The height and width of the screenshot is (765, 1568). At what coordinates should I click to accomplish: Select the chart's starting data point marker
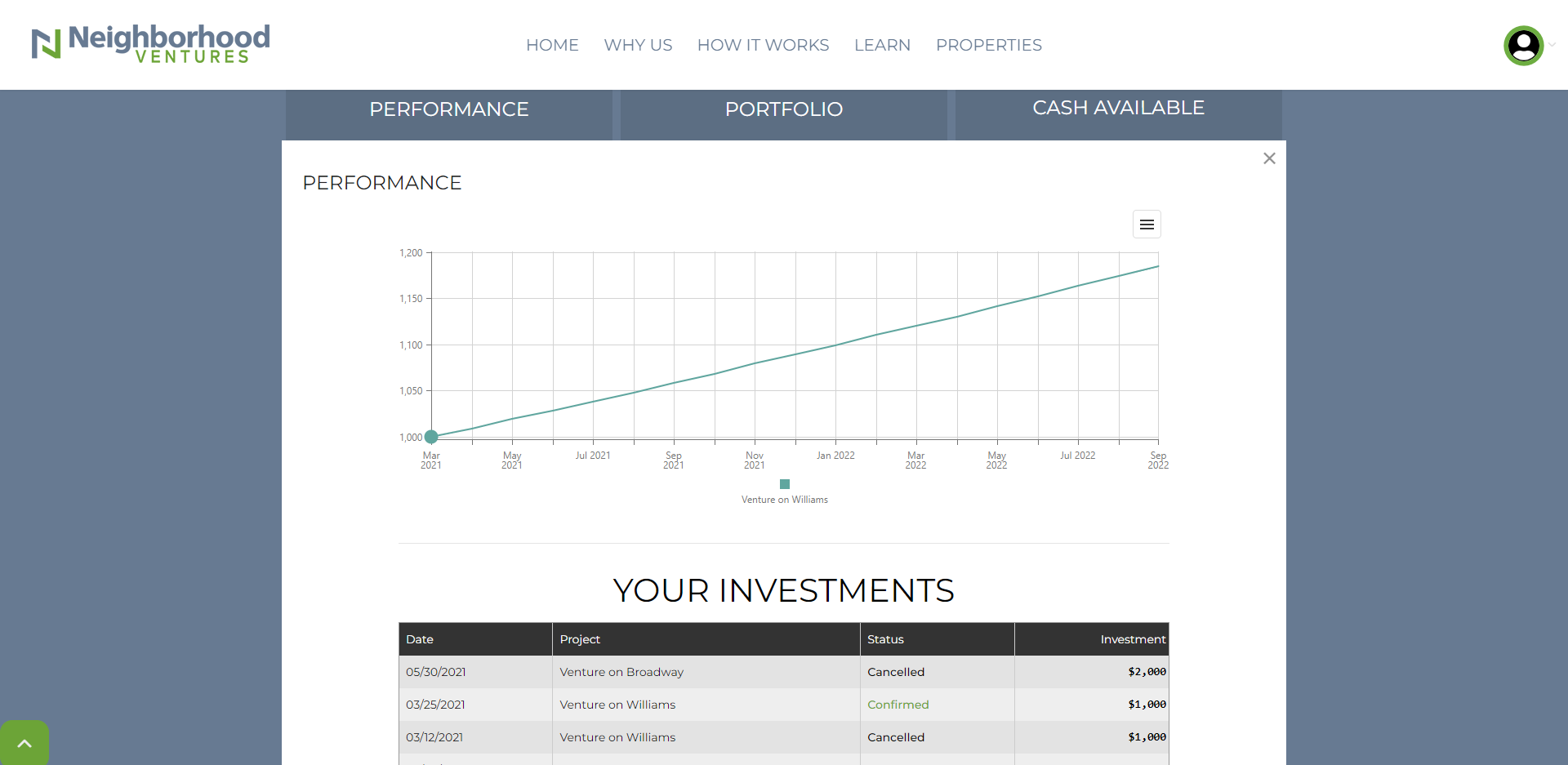click(x=431, y=437)
